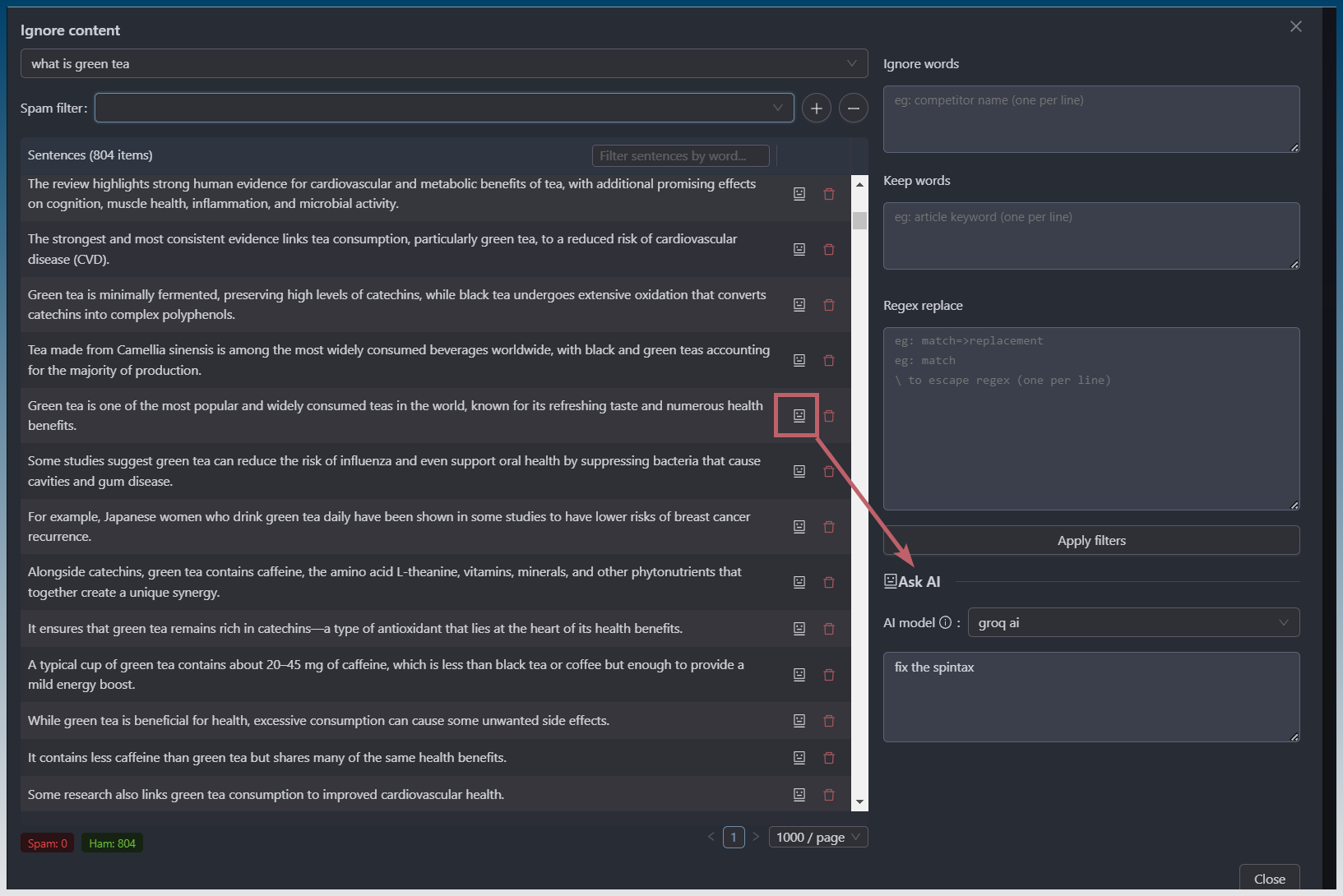Change the 1000 / page size selector
The image size is (1343, 896).
click(x=817, y=837)
